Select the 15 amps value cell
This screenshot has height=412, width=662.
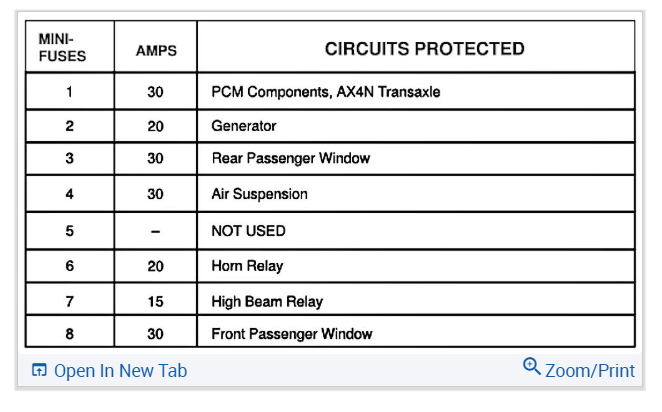[x=156, y=301]
